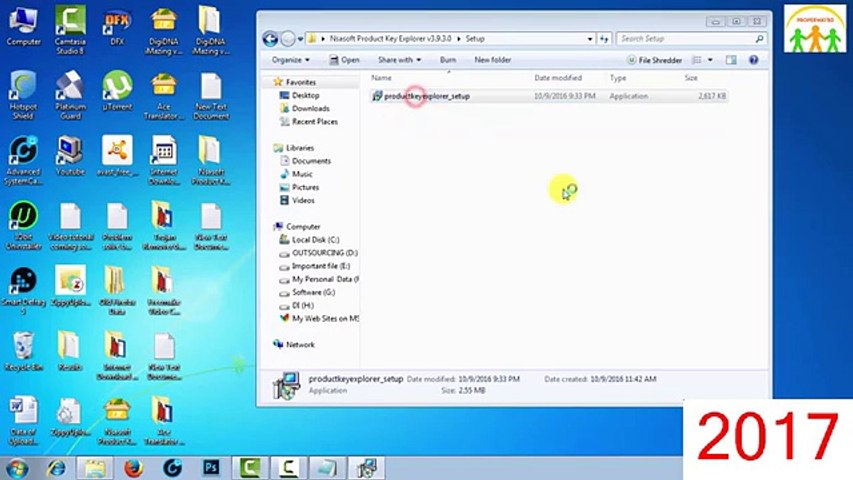The width and height of the screenshot is (853, 480).
Task: Select the Advanced SystemCare desktop shortcut
Action: point(23,160)
